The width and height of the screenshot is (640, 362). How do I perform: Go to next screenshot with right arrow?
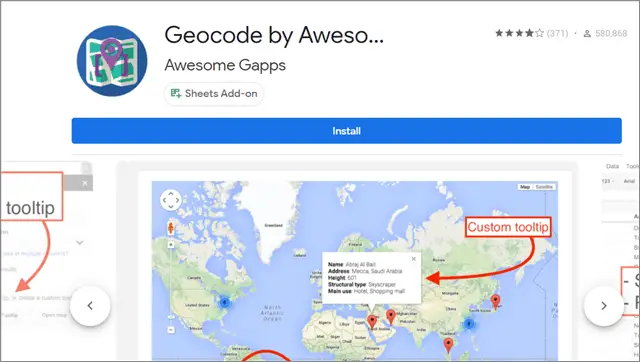click(x=604, y=306)
